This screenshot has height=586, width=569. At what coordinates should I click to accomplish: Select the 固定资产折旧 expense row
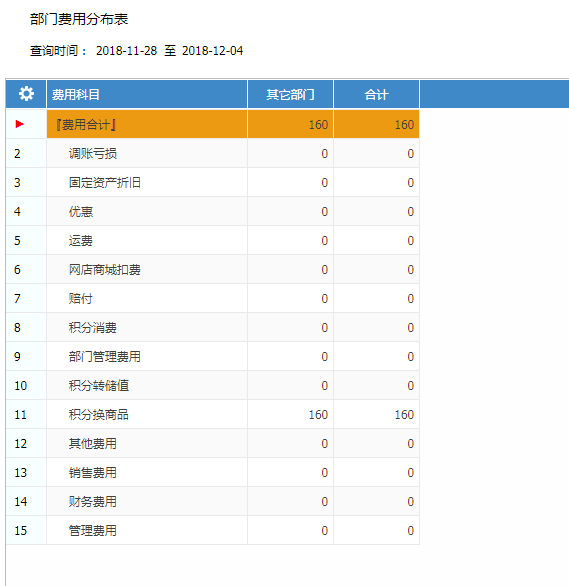point(213,182)
